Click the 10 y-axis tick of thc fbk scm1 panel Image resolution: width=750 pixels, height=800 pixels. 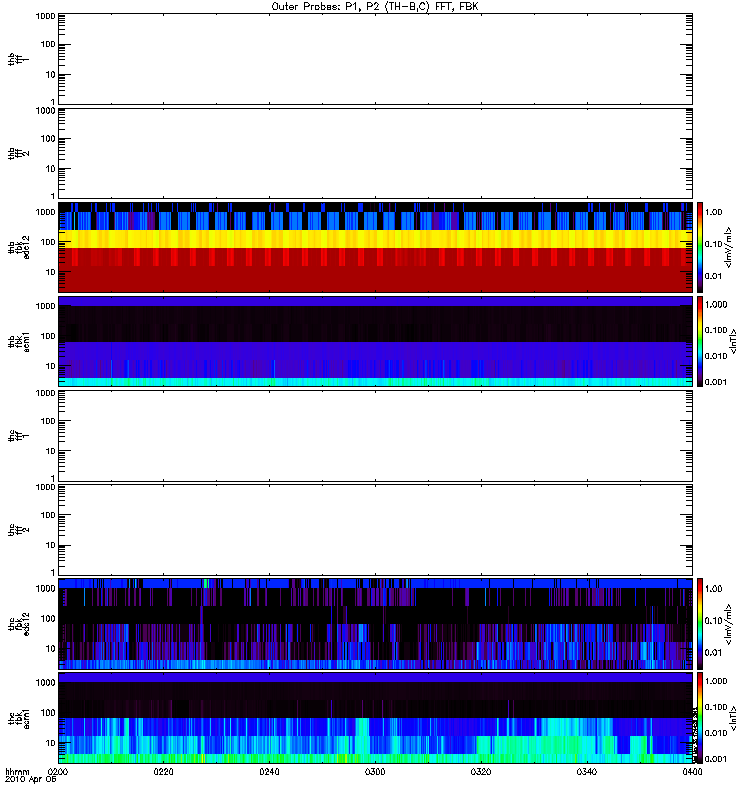[51, 743]
